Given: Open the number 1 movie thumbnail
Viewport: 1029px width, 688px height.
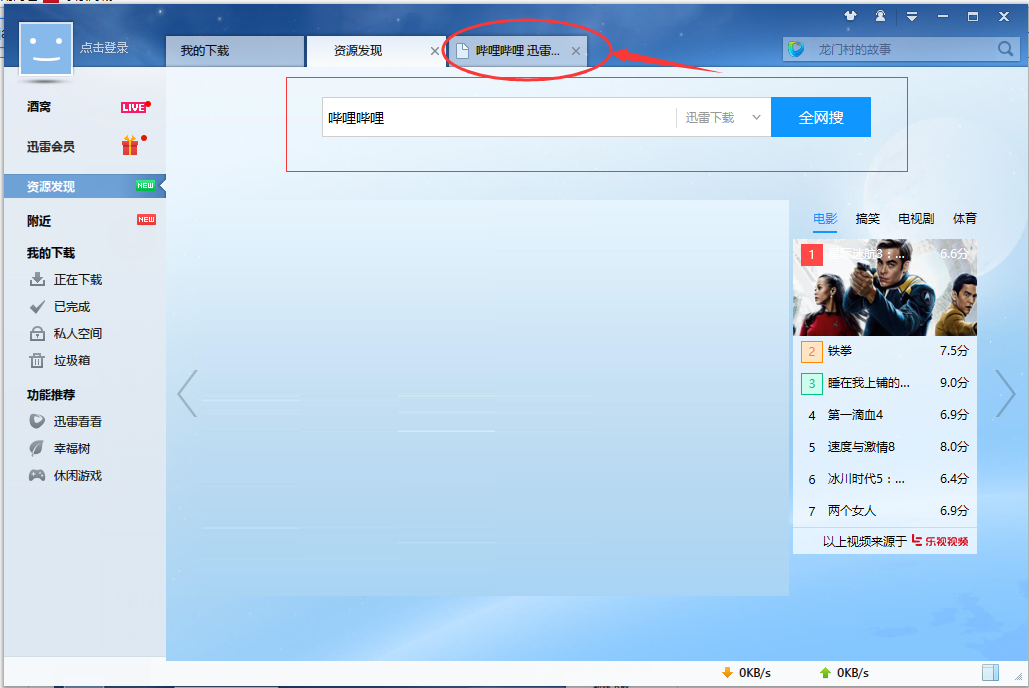Looking at the screenshot, I should [885, 288].
